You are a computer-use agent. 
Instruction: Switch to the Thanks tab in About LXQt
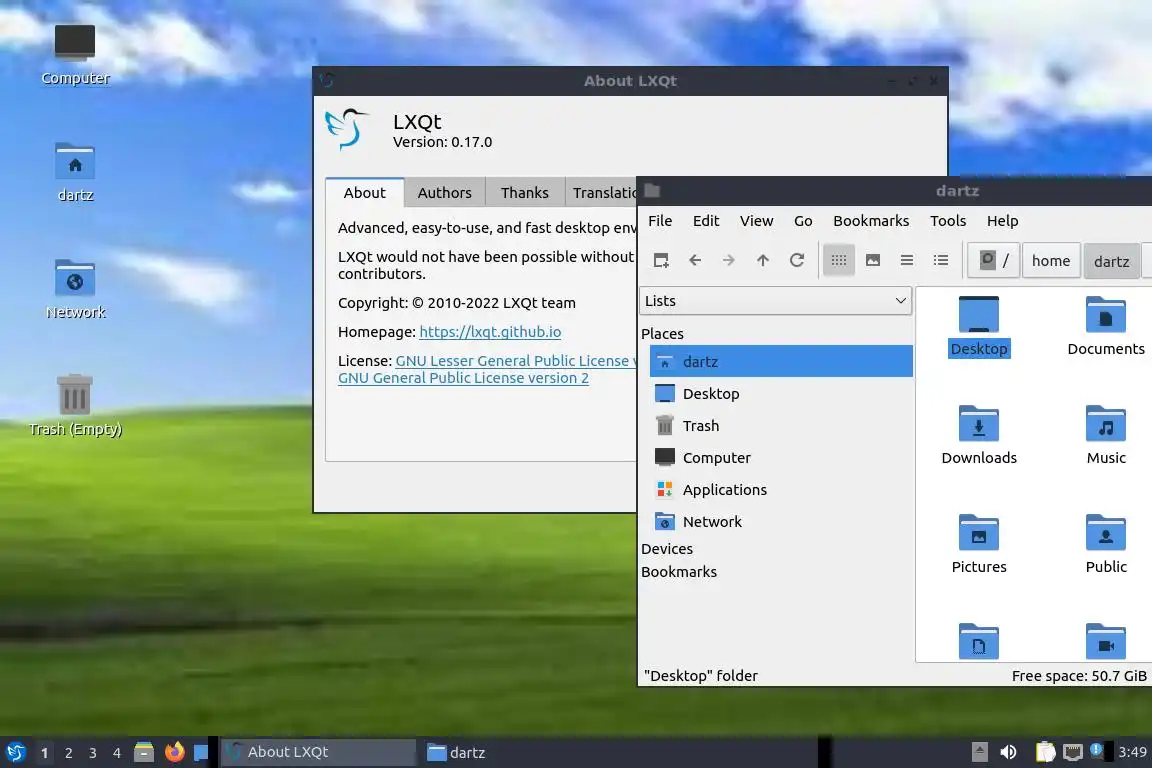point(525,193)
